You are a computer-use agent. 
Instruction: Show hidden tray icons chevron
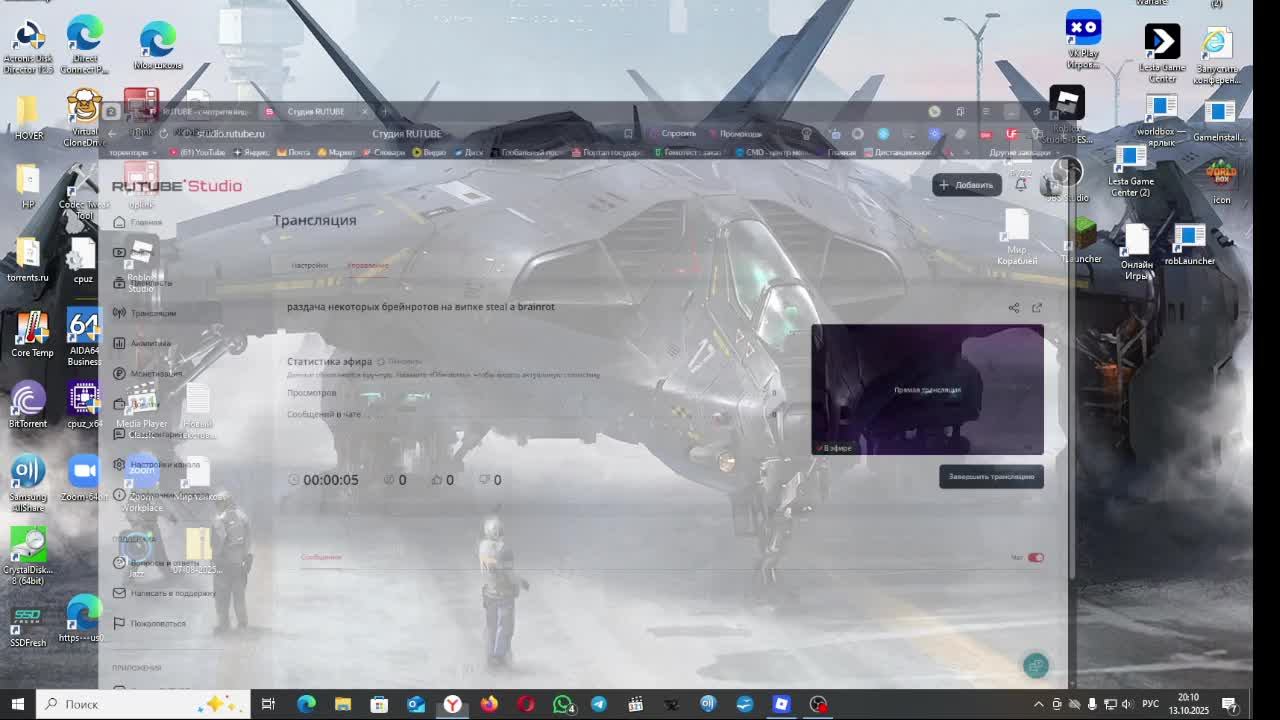click(1038, 704)
